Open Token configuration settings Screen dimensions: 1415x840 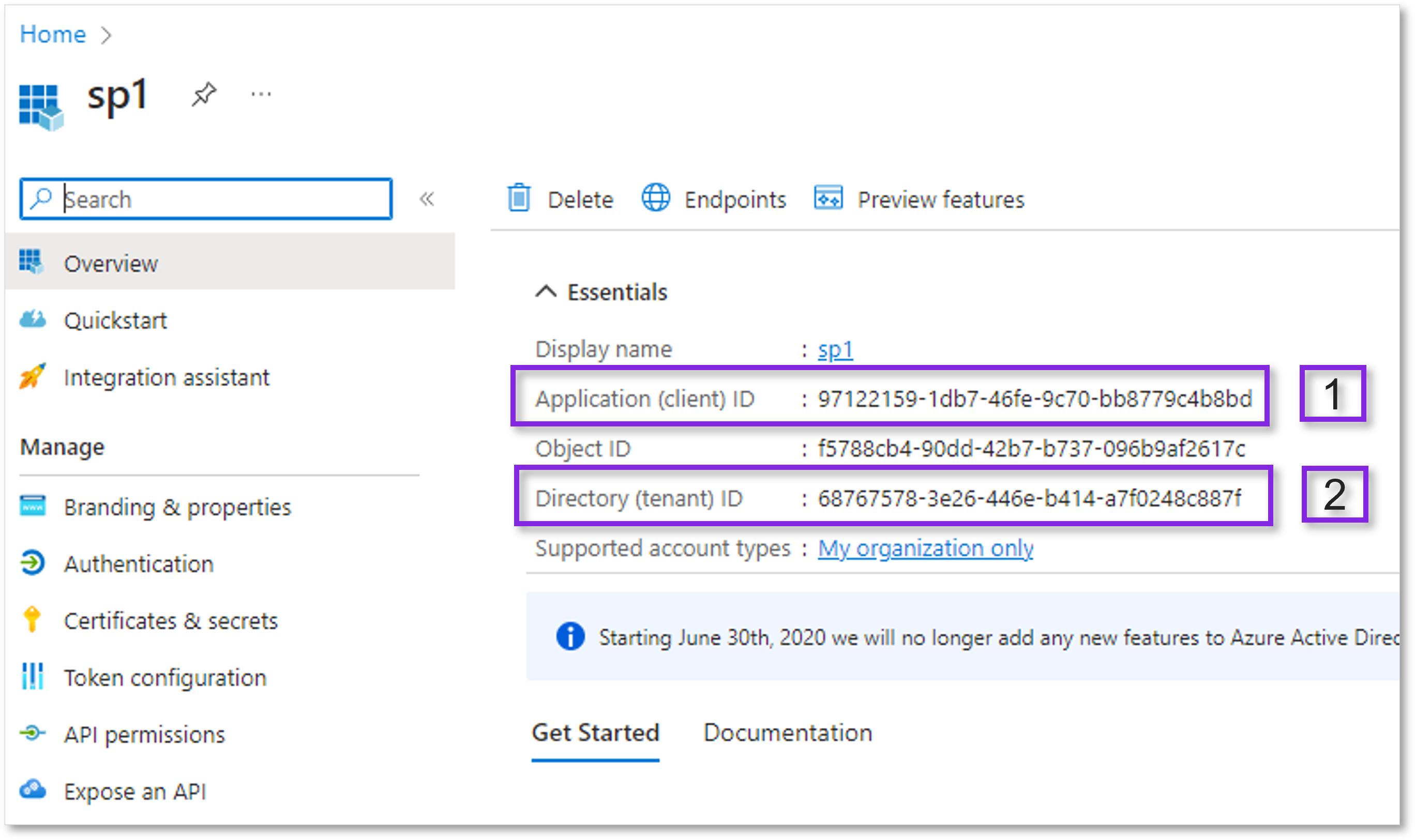pyautogui.click(x=165, y=677)
